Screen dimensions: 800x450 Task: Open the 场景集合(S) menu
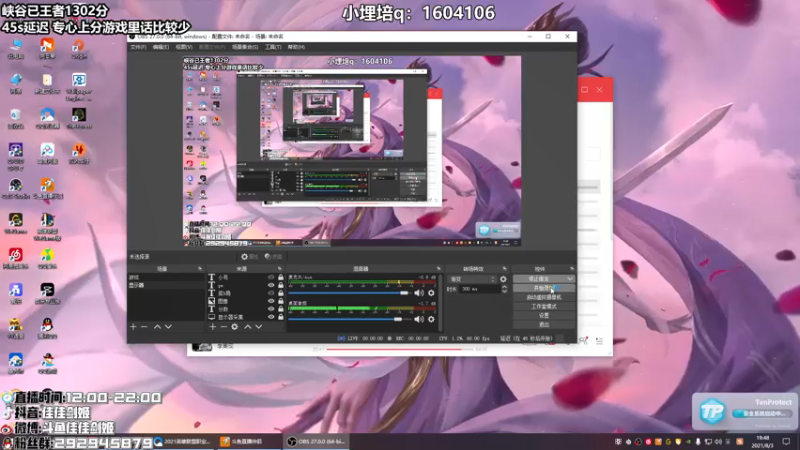[245, 47]
